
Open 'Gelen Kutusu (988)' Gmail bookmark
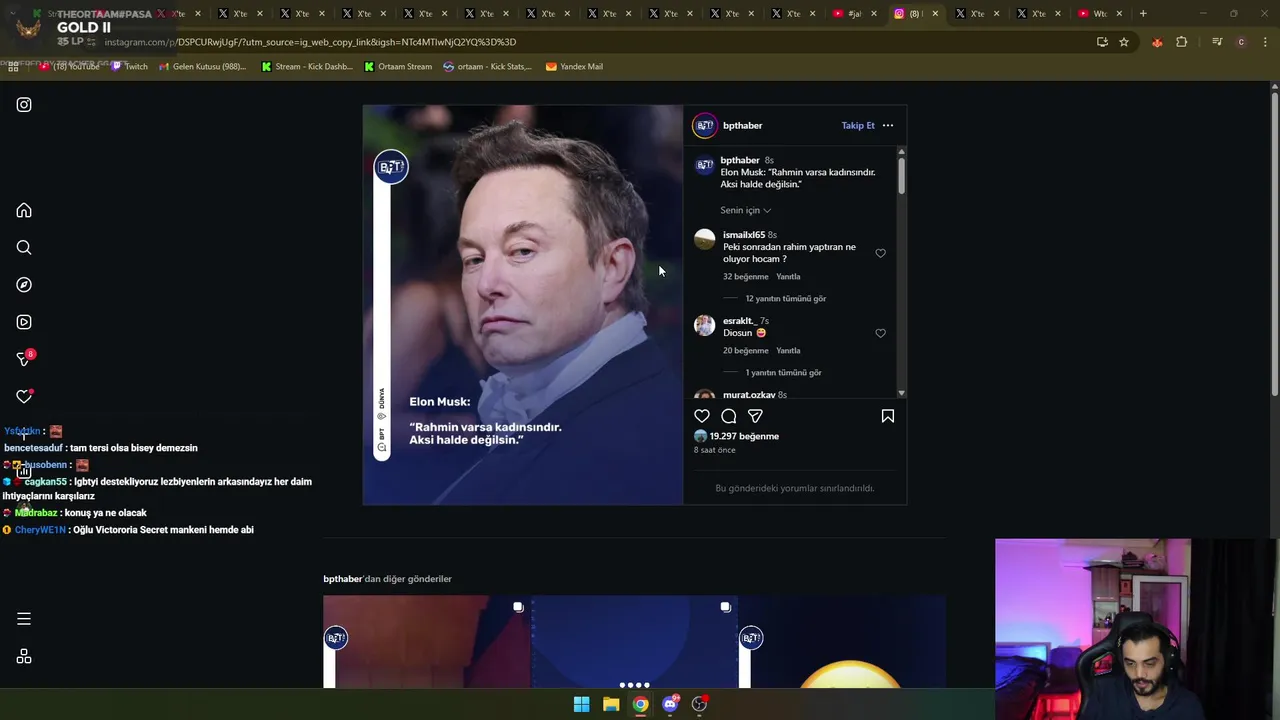point(203,67)
